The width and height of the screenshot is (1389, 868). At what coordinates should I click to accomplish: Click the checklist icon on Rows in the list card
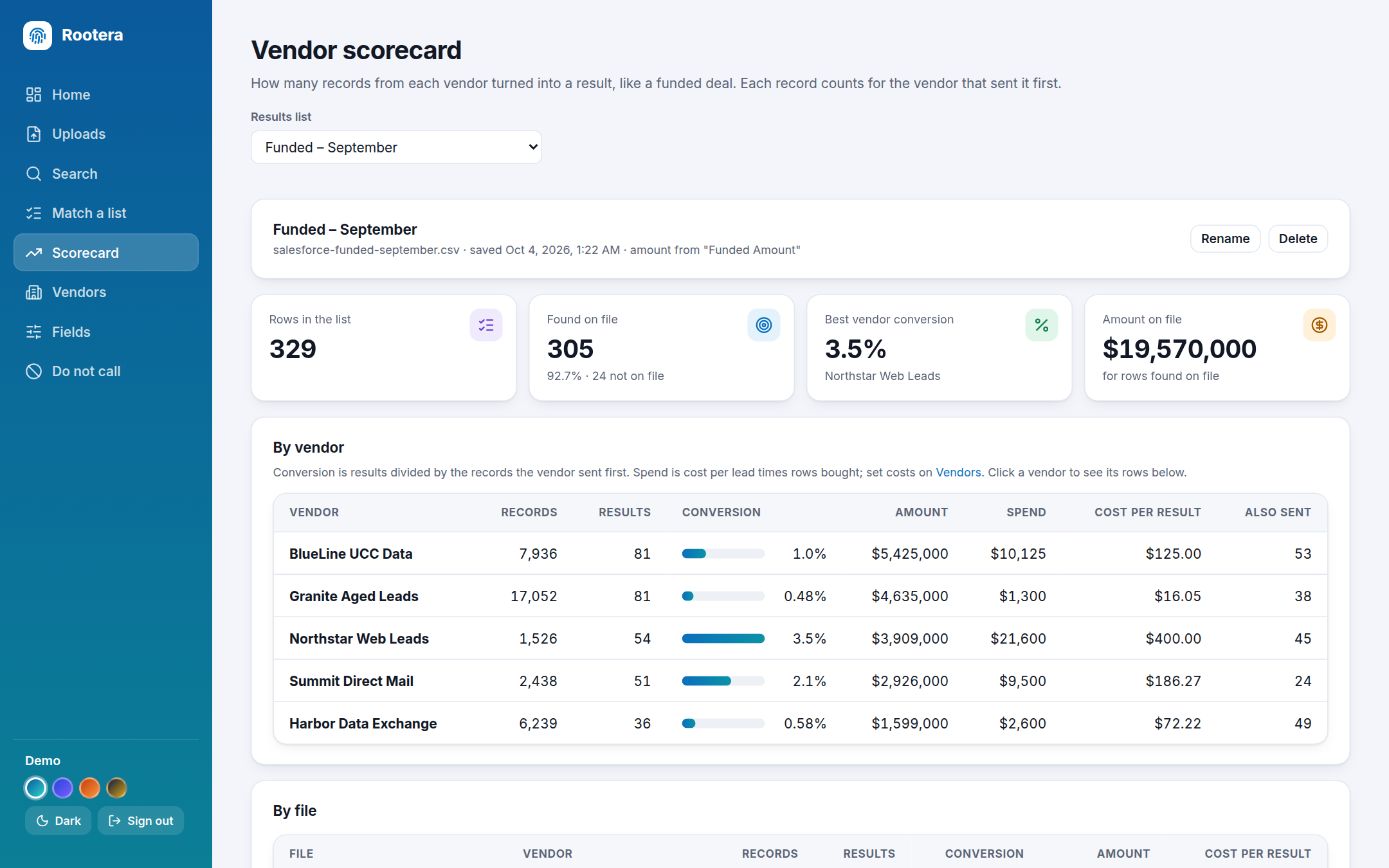click(486, 325)
